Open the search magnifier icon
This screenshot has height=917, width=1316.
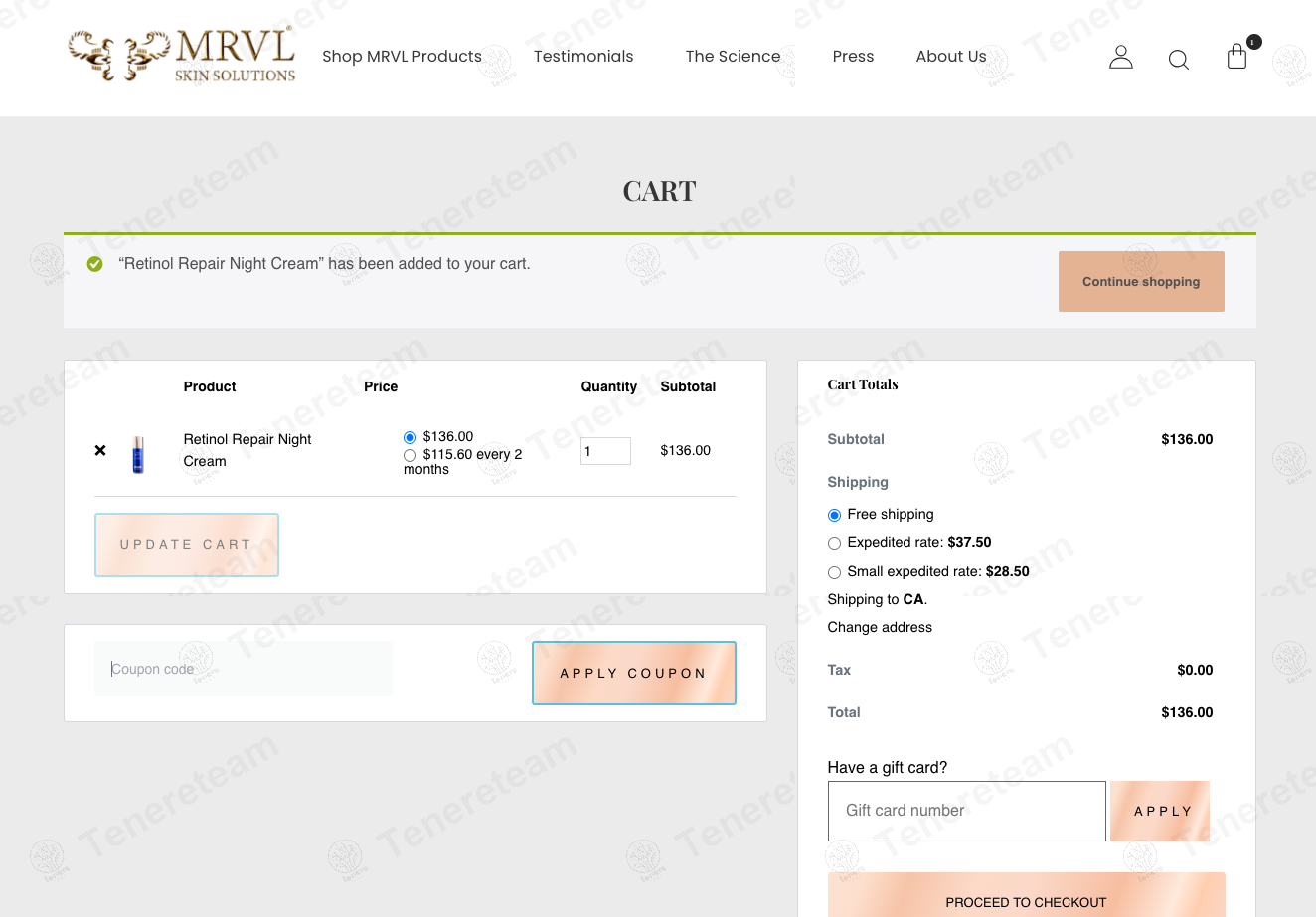click(1179, 60)
